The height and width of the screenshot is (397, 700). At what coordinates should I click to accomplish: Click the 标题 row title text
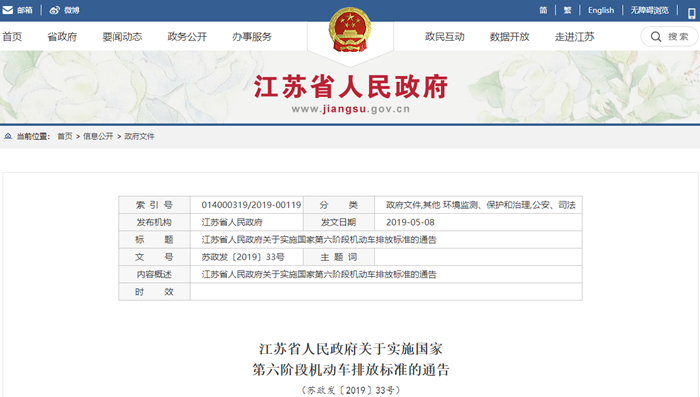point(319,240)
